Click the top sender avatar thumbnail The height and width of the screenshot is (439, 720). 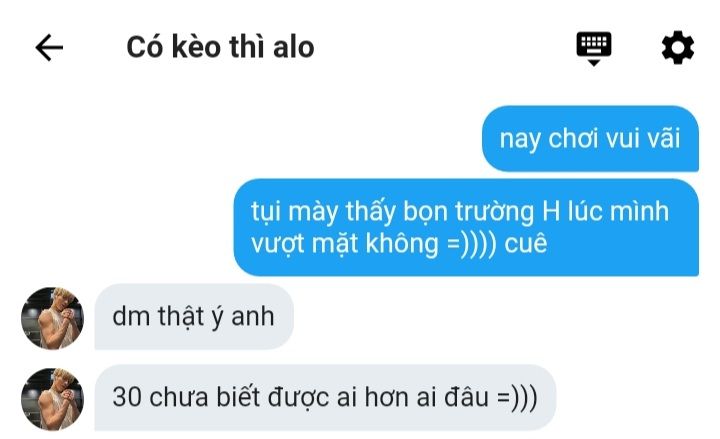tap(52, 318)
